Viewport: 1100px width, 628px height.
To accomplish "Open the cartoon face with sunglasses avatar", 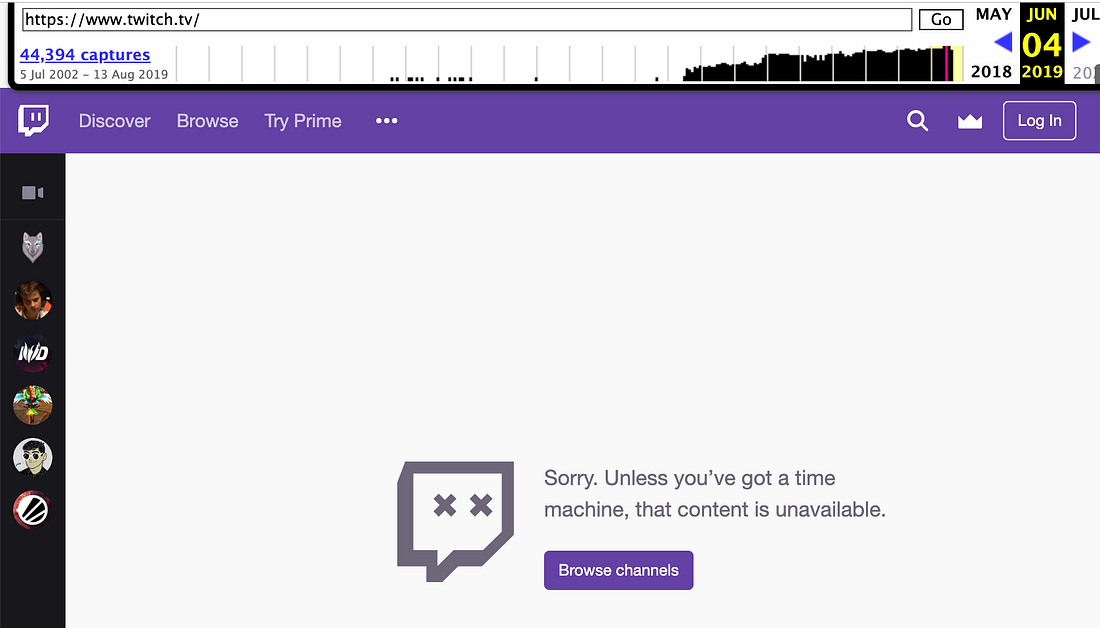I will 32,457.
